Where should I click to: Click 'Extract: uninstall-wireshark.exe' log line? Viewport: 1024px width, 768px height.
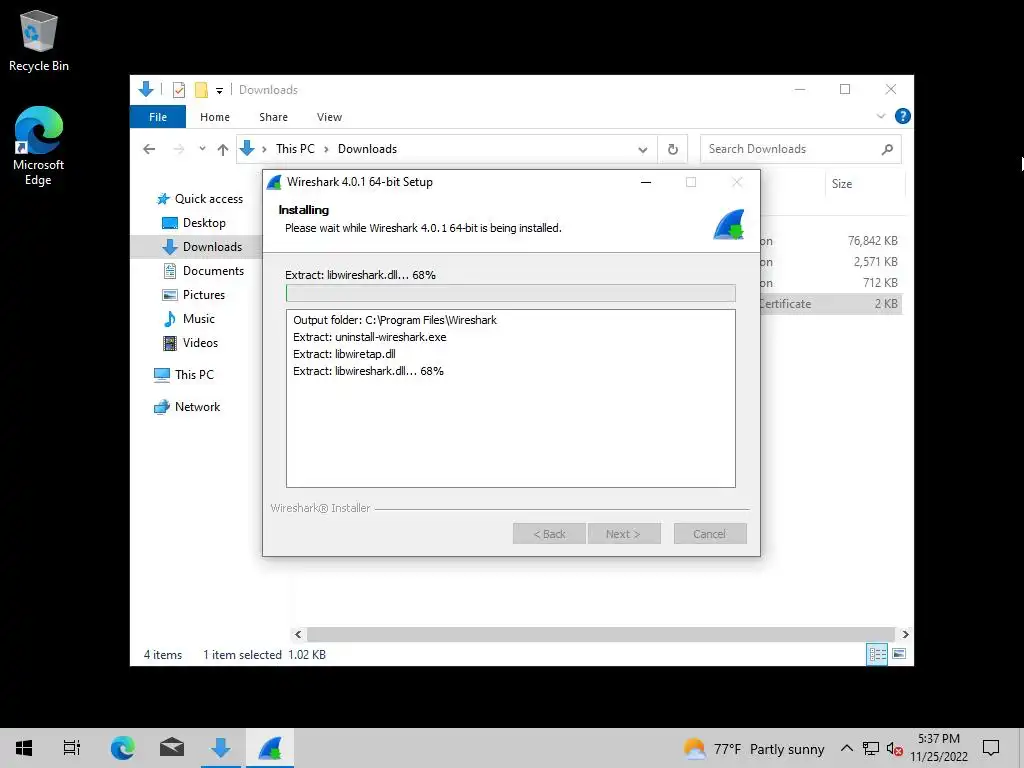pos(370,337)
